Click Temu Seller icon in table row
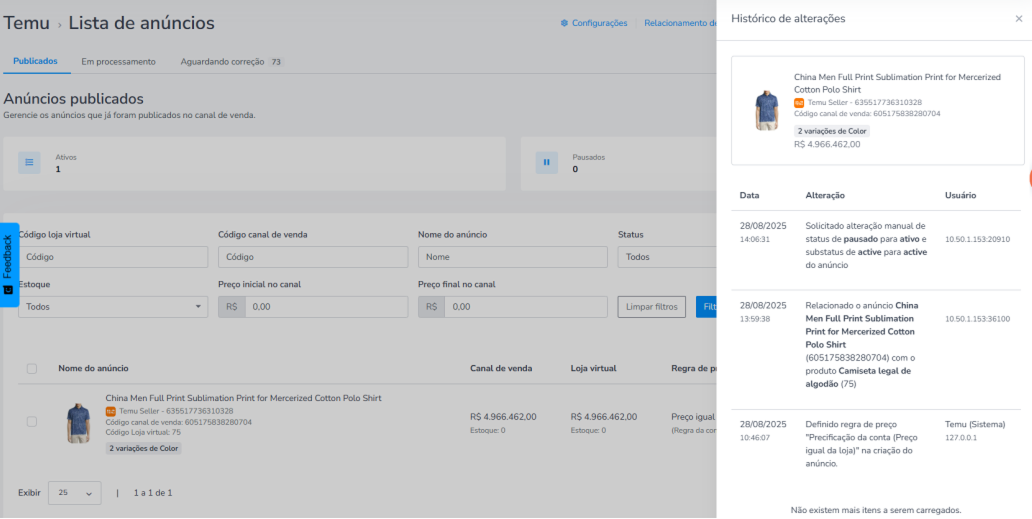Viewport: 1032px width, 519px height. pos(111,411)
